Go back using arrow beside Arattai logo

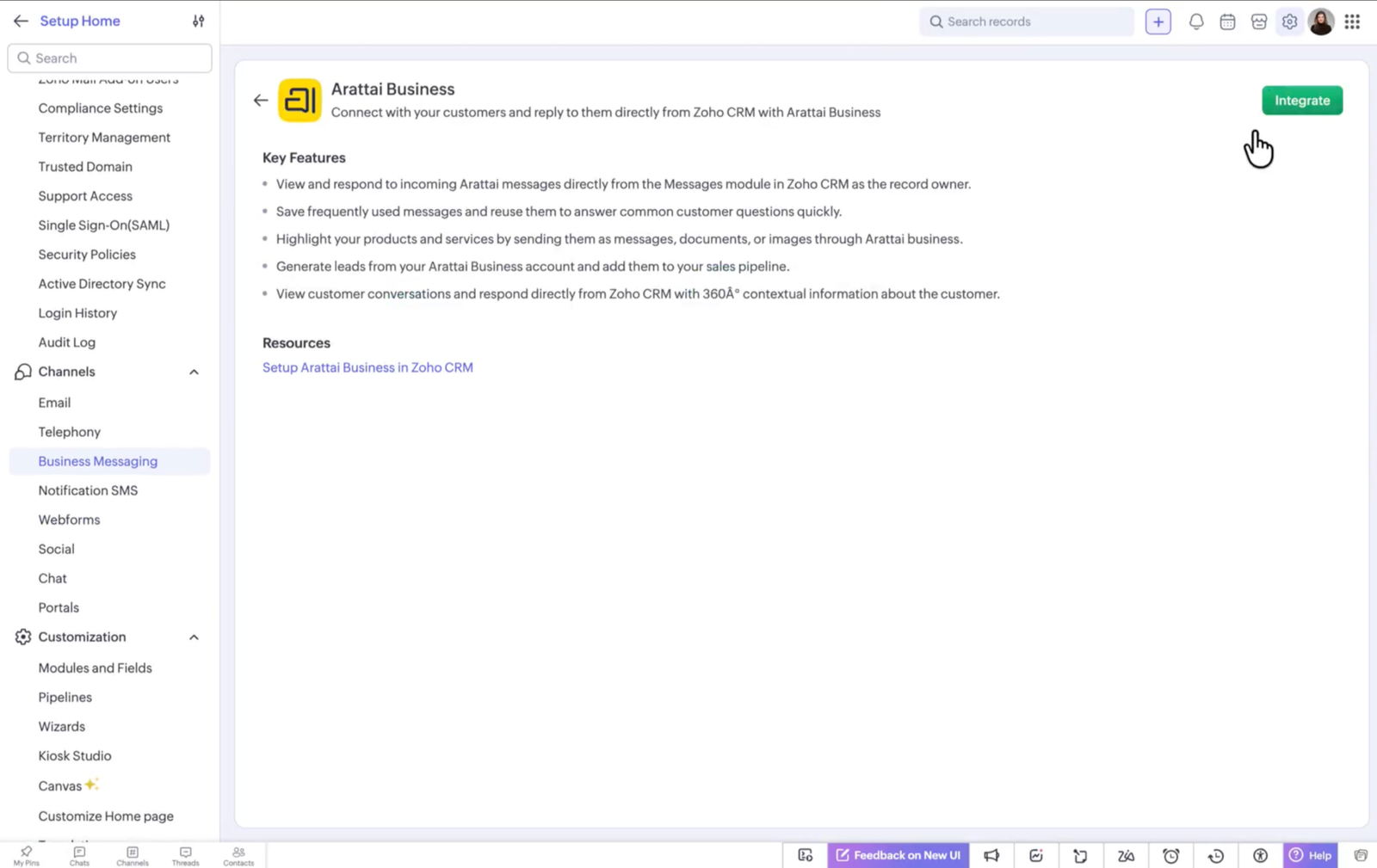[x=261, y=101]
